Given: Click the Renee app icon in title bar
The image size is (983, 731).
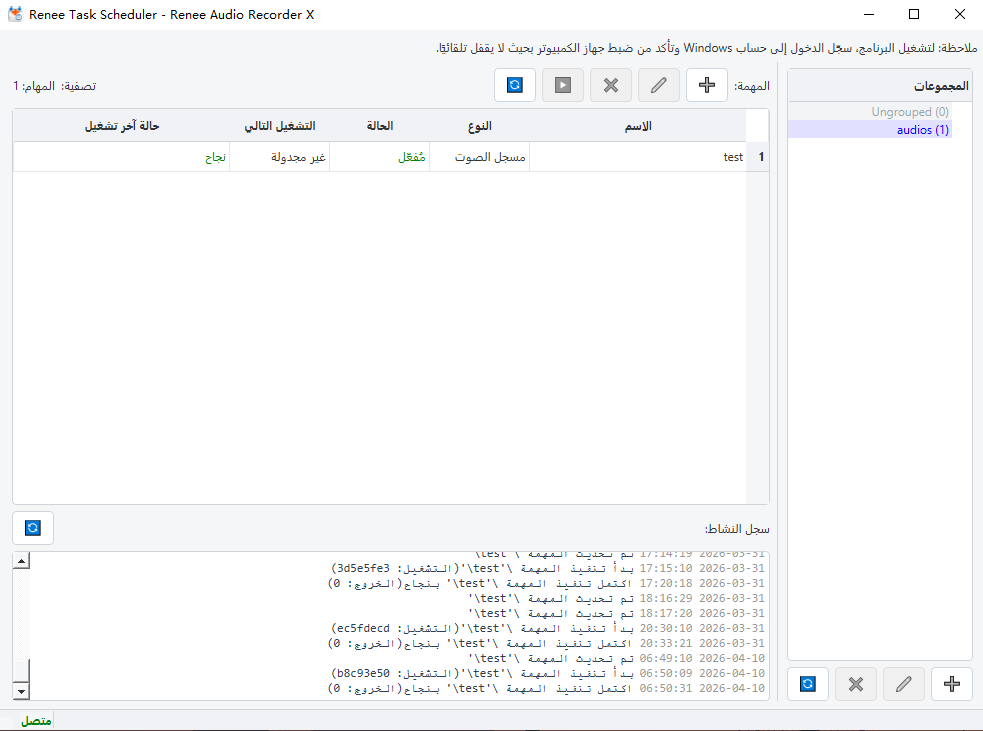Looking at the screenshot, I should [x=15, y=14].
